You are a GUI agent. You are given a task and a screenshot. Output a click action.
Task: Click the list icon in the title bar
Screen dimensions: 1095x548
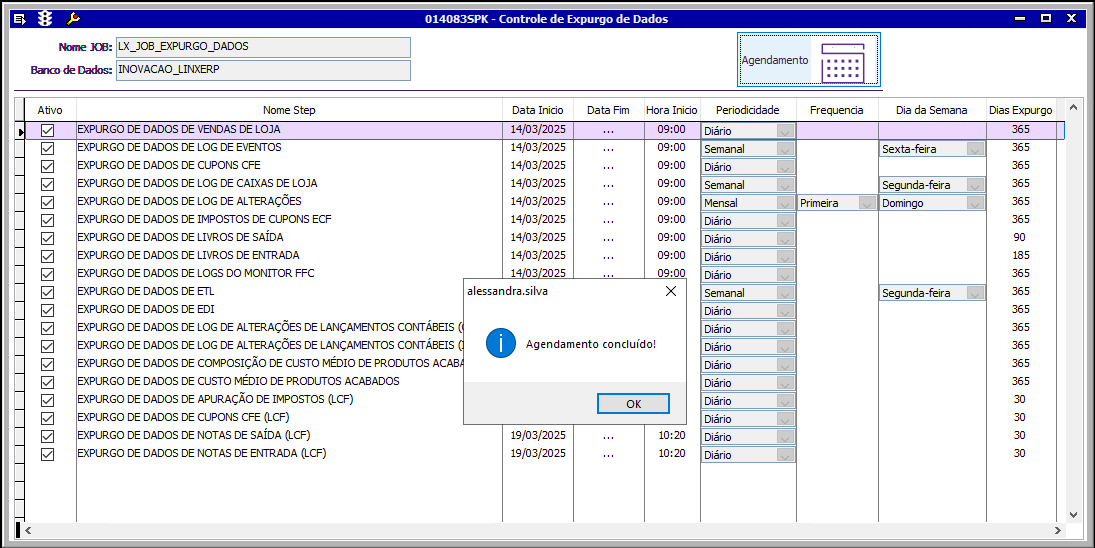click(20, 19)
